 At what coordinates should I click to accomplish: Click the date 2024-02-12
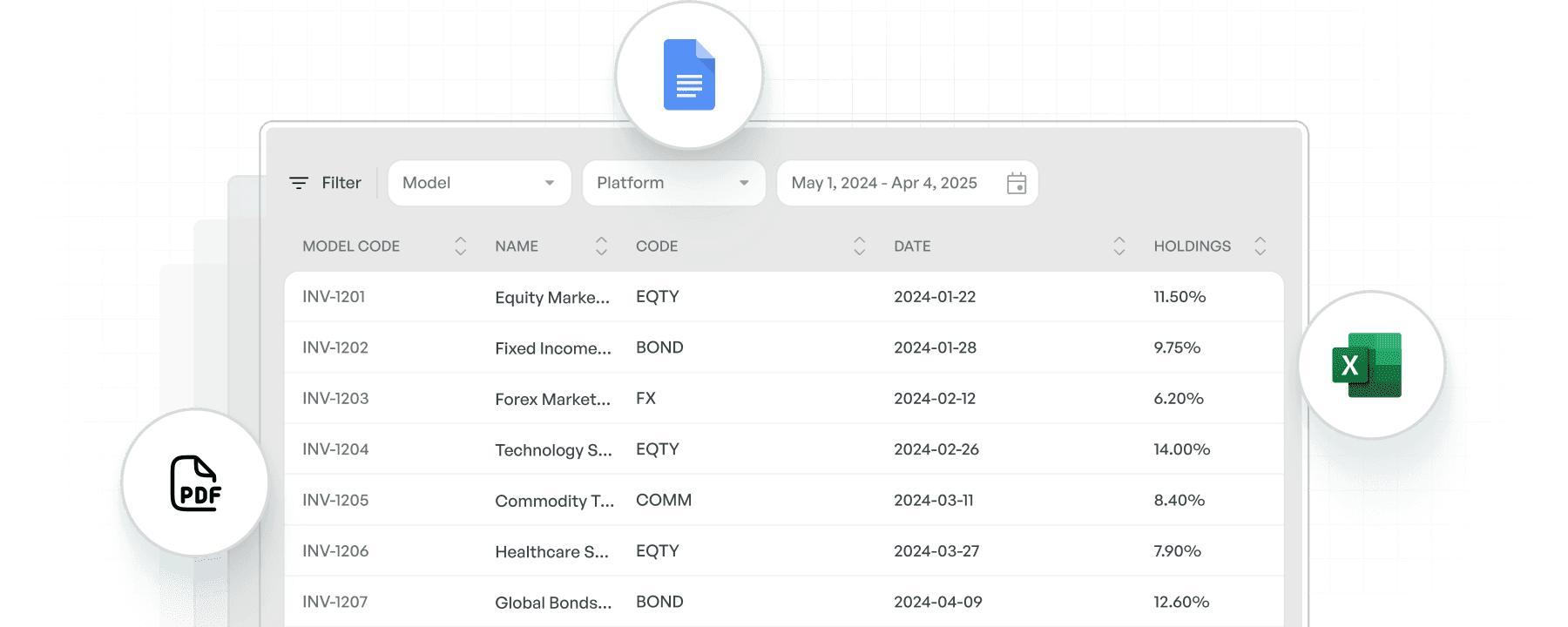pos(935,398)
